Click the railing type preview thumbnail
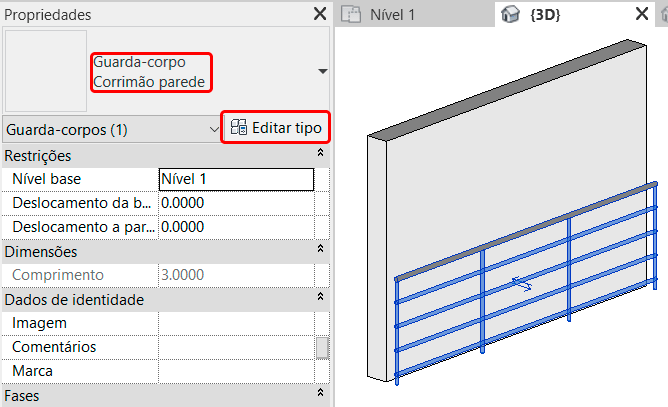 coord(45,71)
